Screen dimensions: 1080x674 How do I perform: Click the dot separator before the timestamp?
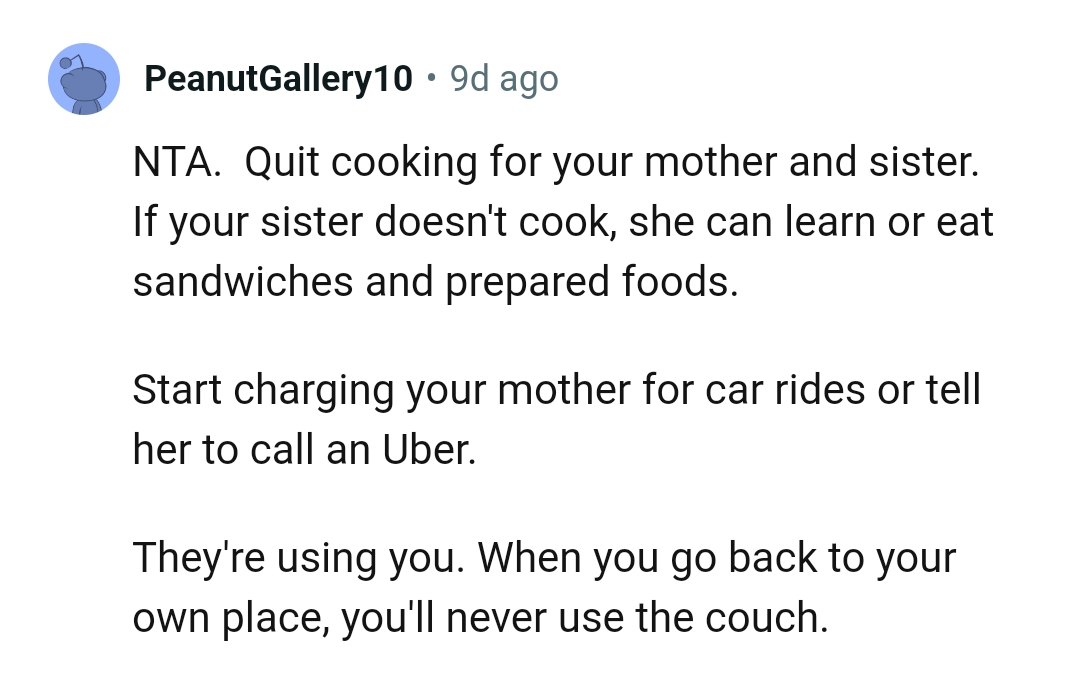click(431, 77)
